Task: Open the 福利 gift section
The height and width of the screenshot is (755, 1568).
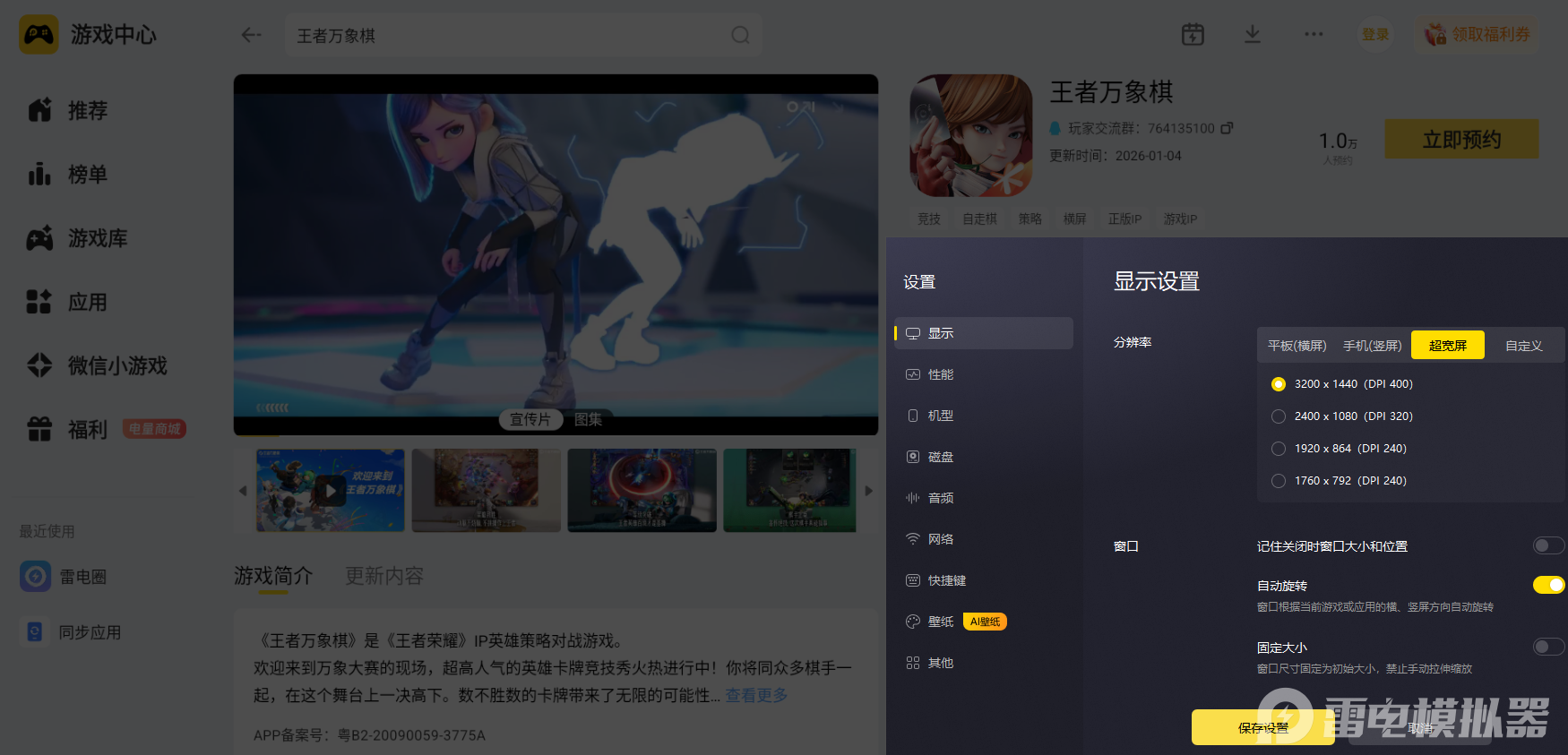Action: [x=68, y=429]
